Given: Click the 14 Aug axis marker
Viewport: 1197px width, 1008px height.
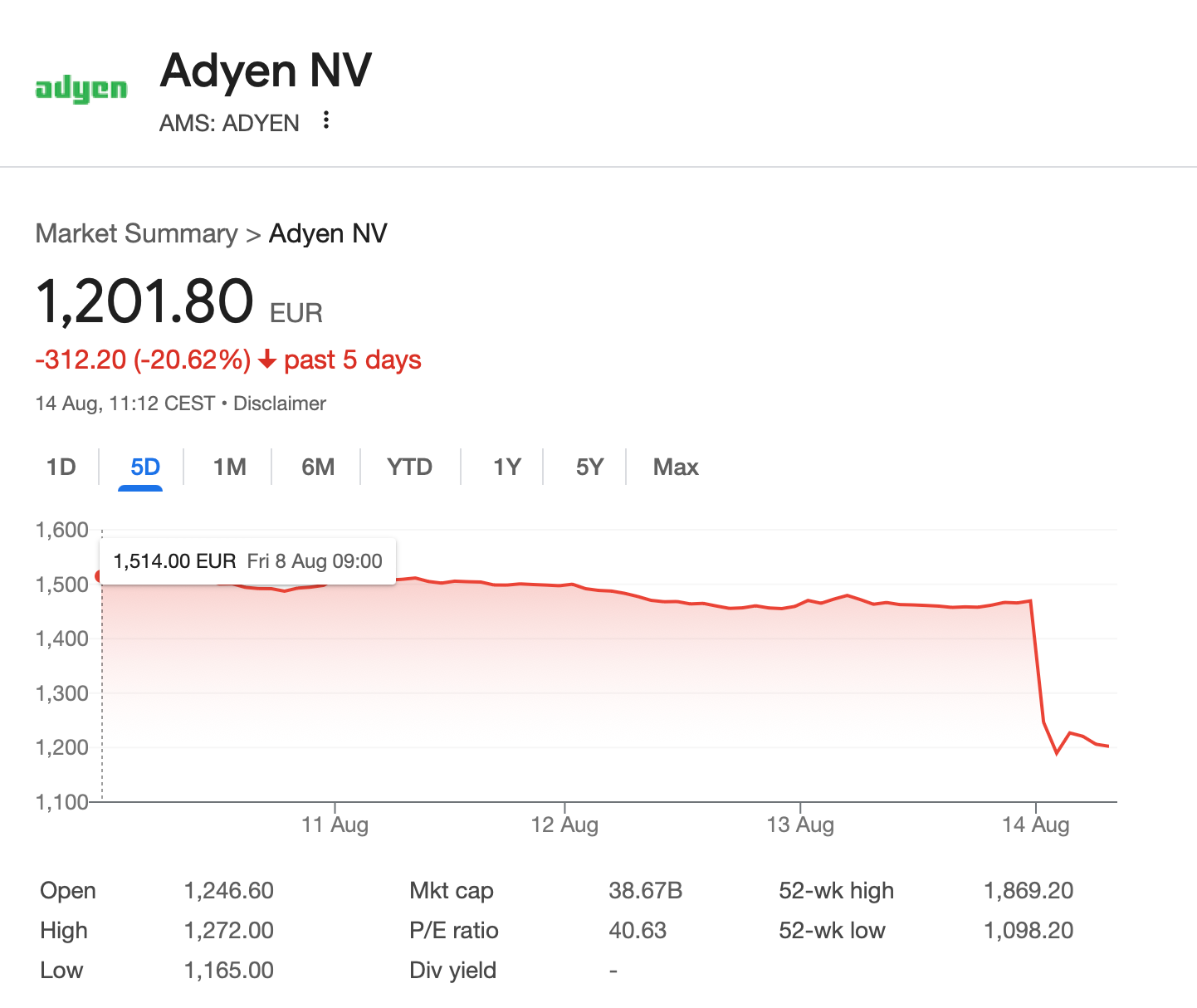Looking at the screenshot, I should pos(1035,825).
